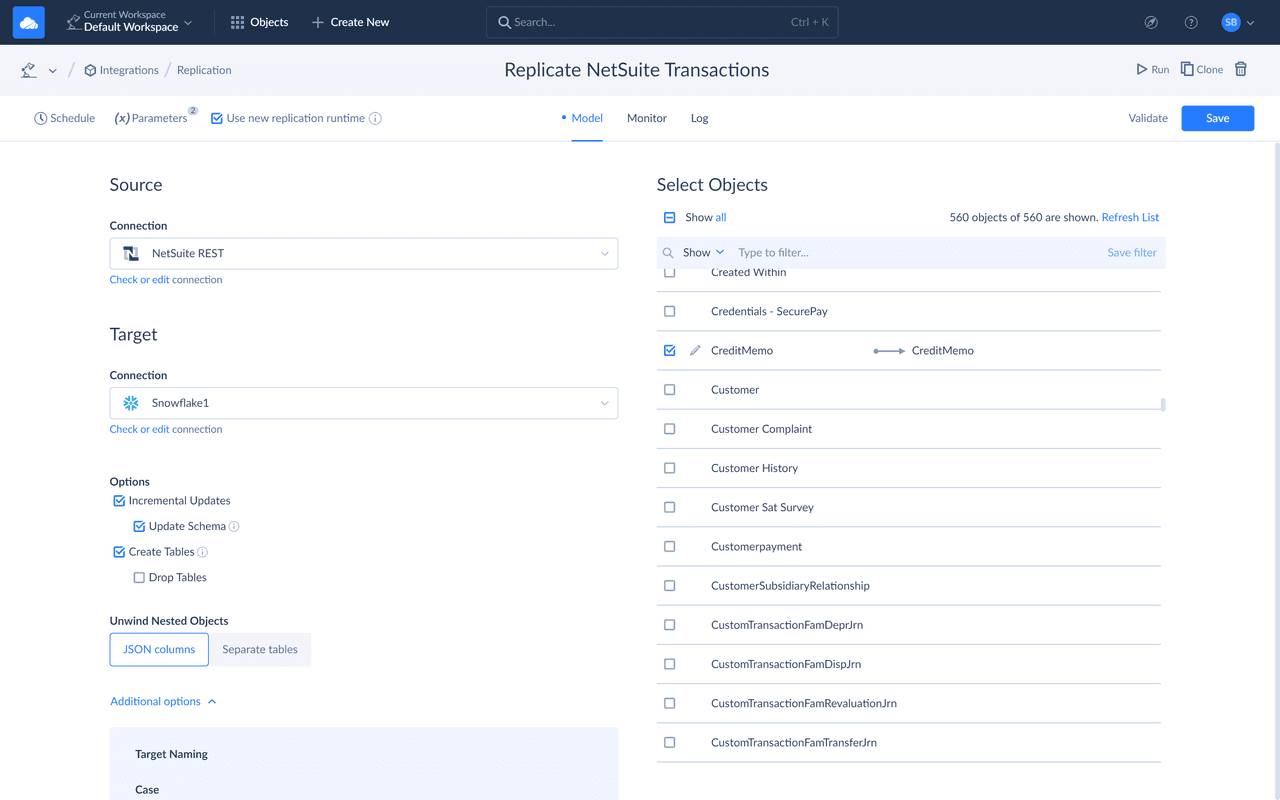Screen dimensions: 1280x800
Task: Click info icon next to Update Schema
Action: coord(234,526)
